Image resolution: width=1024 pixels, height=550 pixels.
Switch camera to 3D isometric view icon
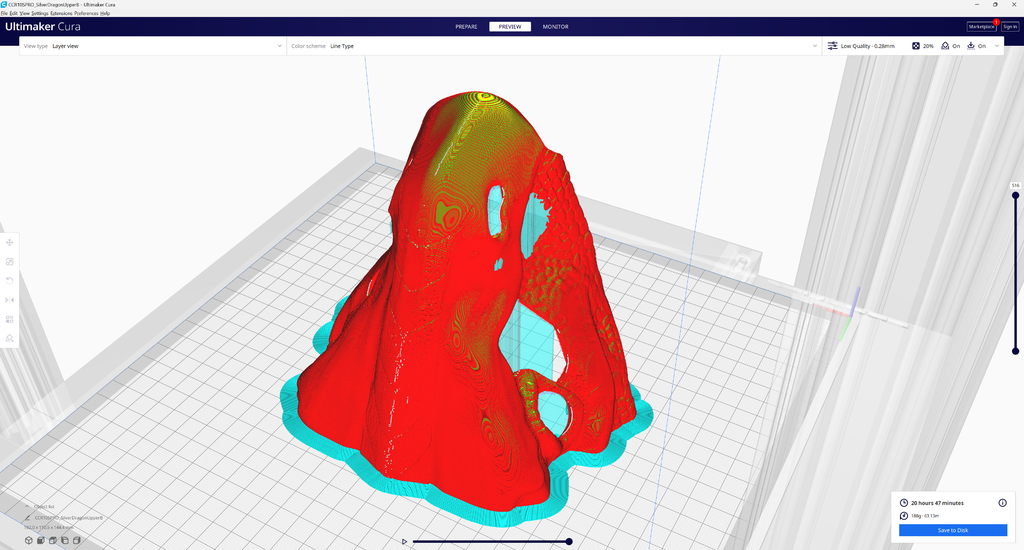(29, 540)
